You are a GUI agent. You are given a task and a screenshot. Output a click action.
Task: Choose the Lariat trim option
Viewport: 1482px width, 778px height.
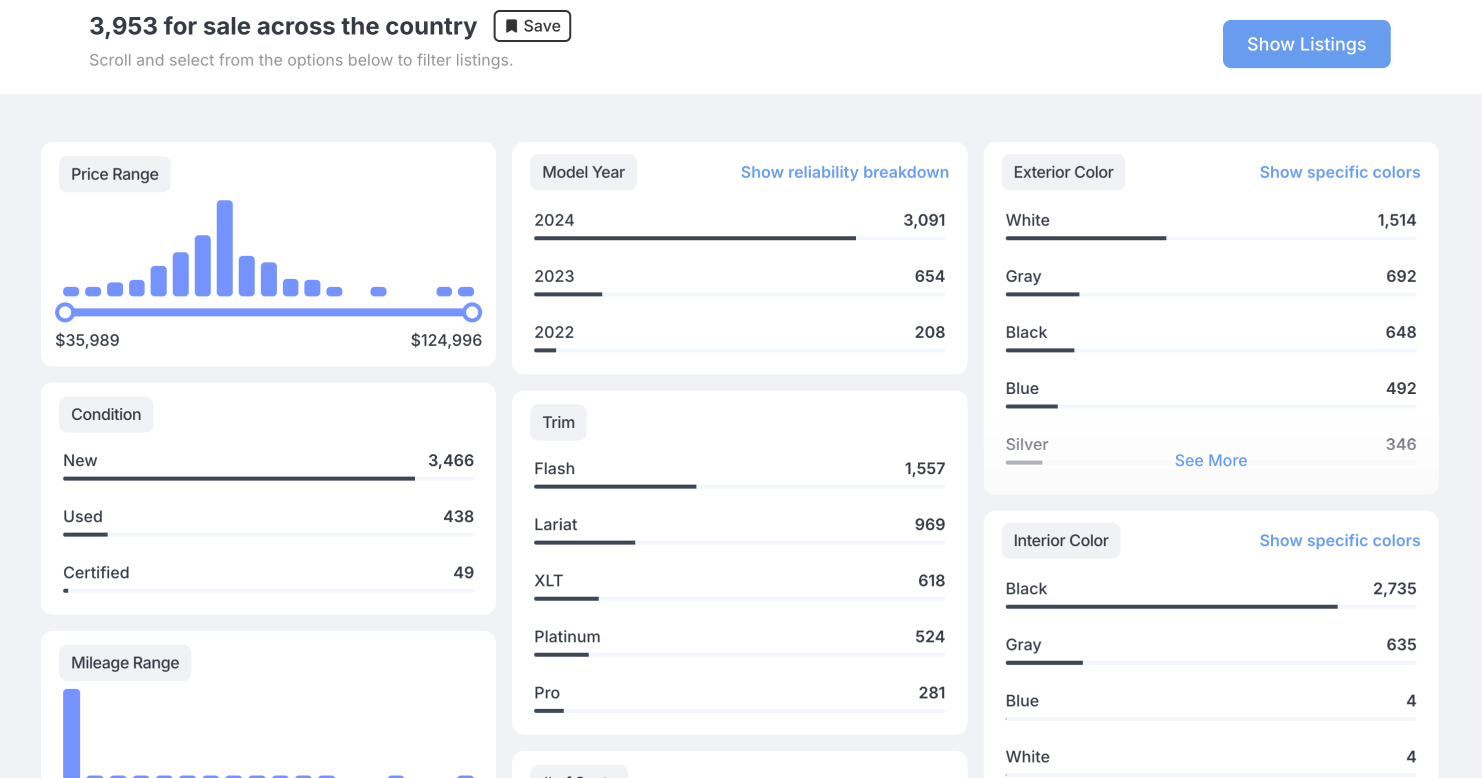pos(739,525)
